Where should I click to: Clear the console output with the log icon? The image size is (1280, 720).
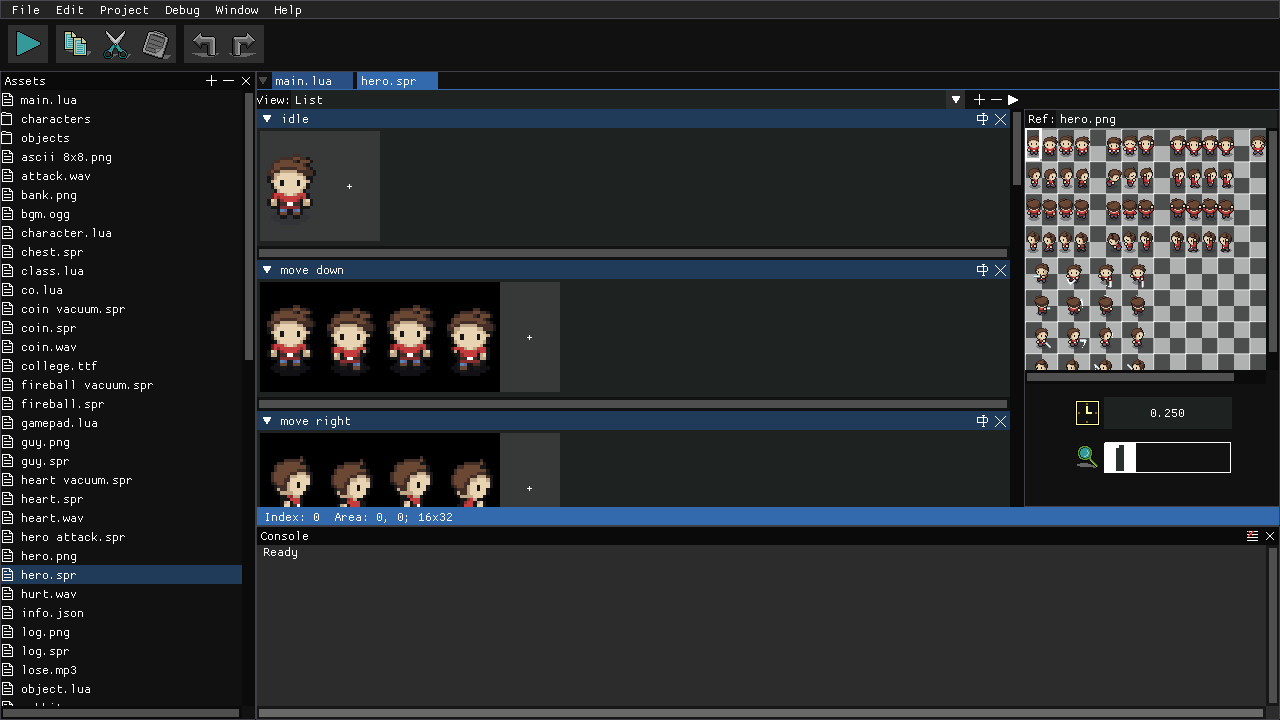pos(1252,535)
